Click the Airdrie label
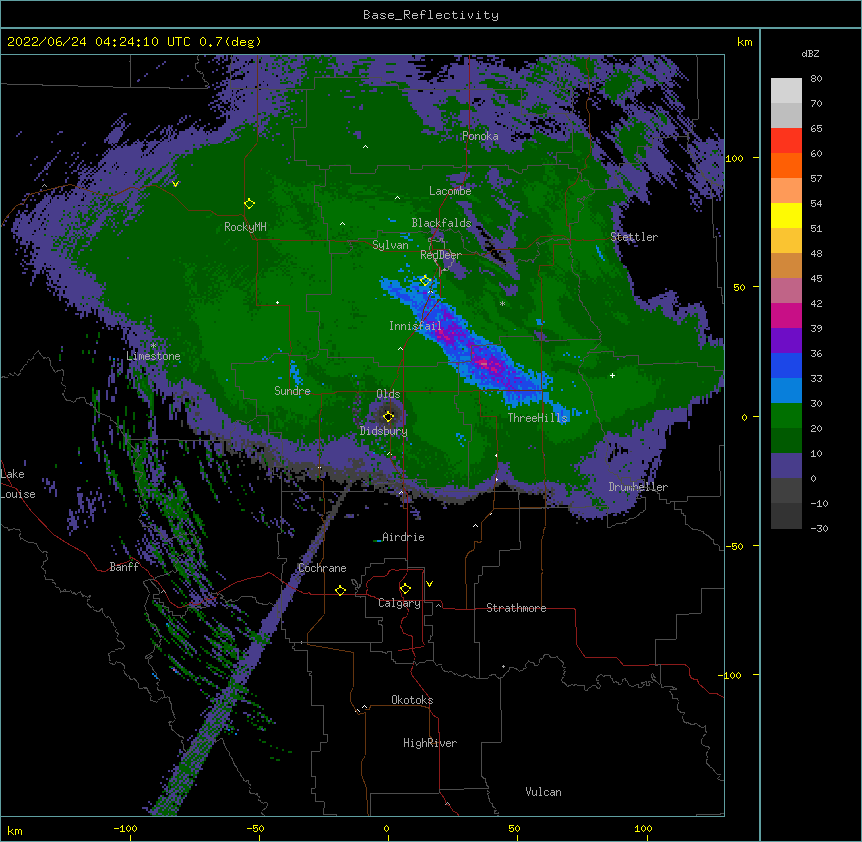 click(403, 537)
